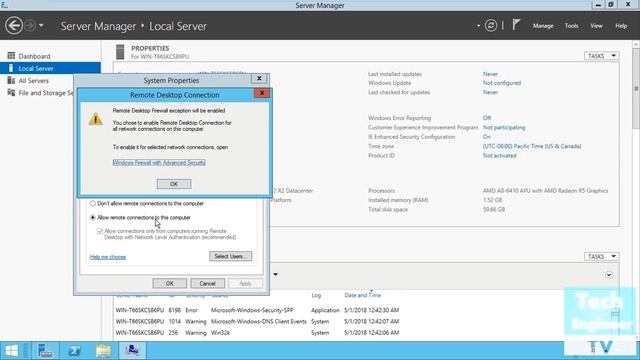Open the Windows Firewall with Advanced Security link
This screenshot has height=360, width=640.
click(x=159, y=162)
